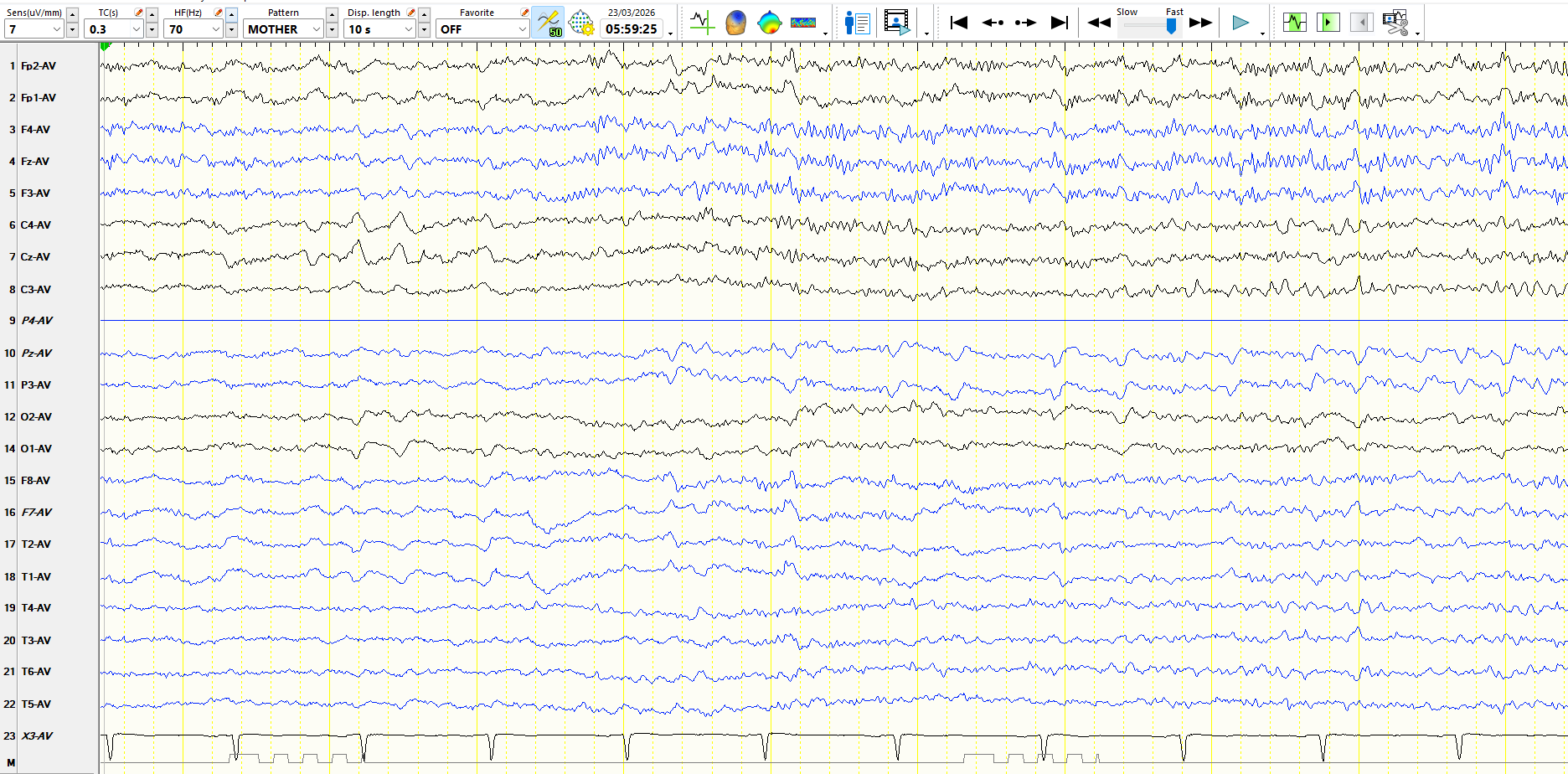Step back one page in EEG
Screen dimensions: 1568x774
pyautogui.click(x=993, y=23)
